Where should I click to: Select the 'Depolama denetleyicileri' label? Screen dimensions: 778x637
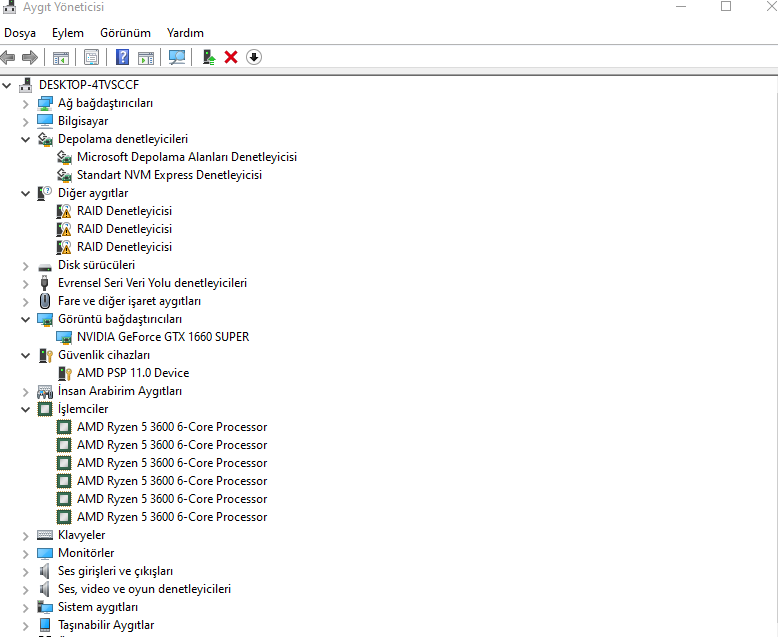[x=123, y=139]
